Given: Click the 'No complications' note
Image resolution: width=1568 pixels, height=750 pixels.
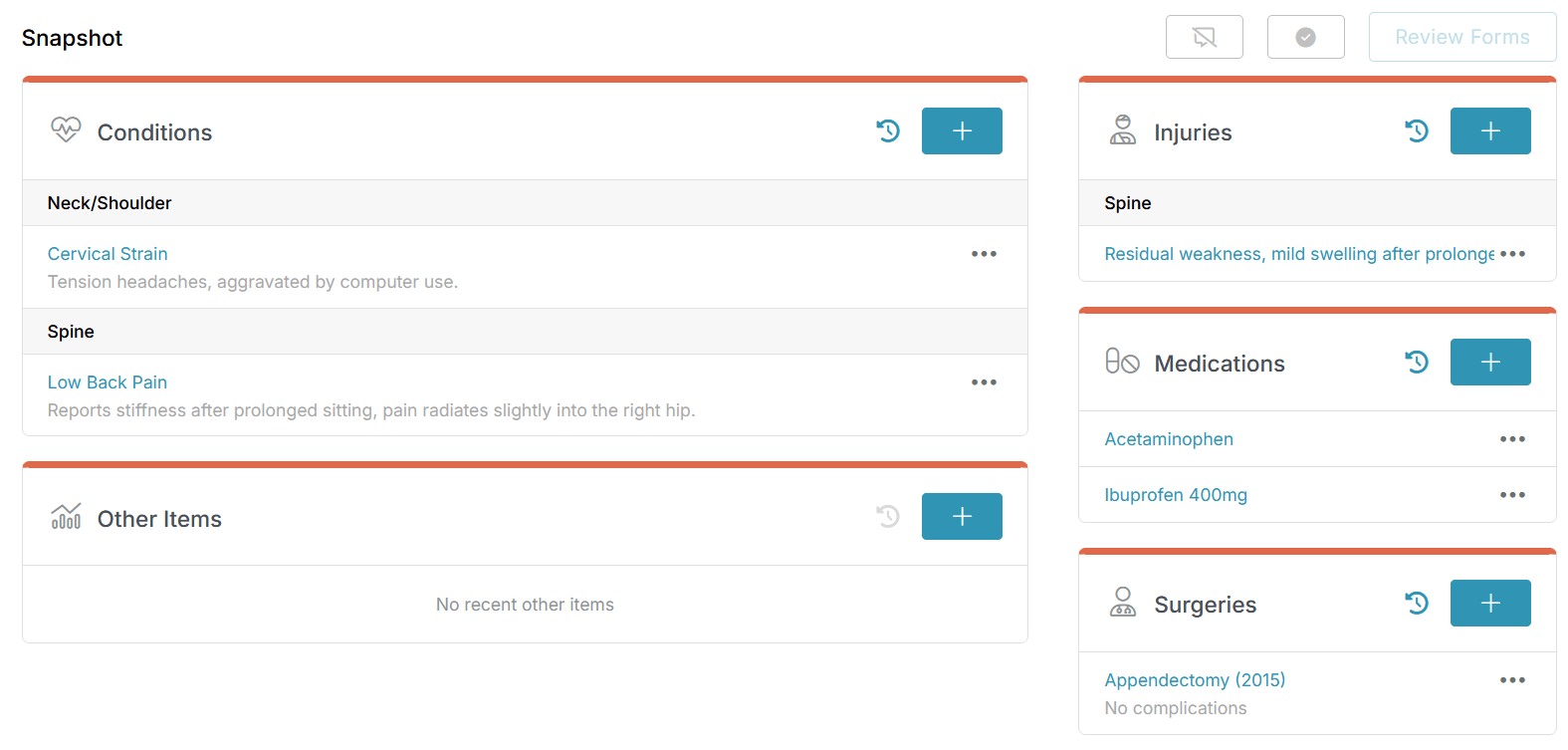Looking at the screenshot, I should tap(1176, 708).
